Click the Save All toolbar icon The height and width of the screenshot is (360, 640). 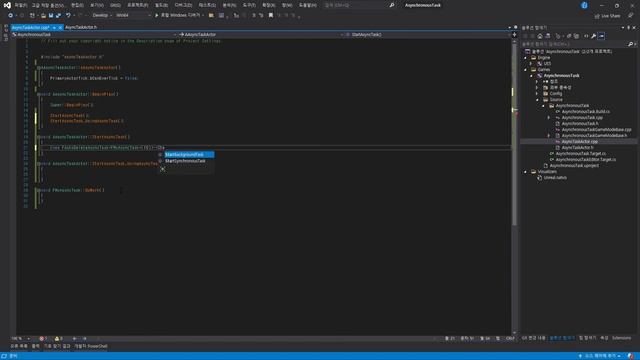(x=58, y=15)
